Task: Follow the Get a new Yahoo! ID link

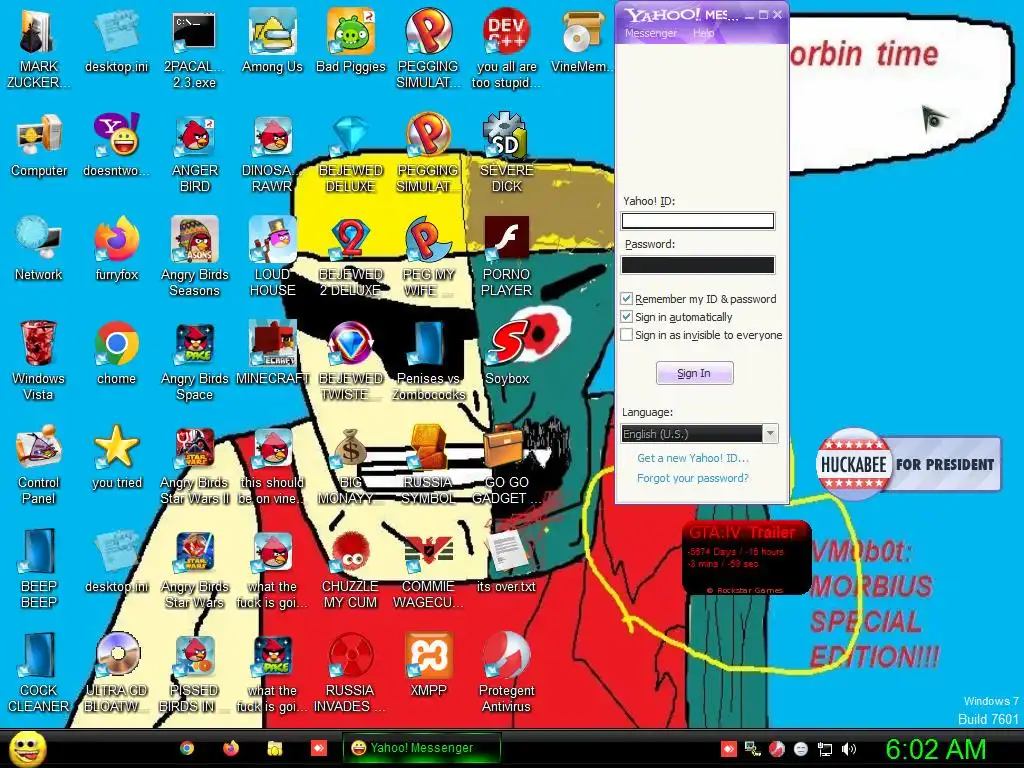Action: point(693,458)
